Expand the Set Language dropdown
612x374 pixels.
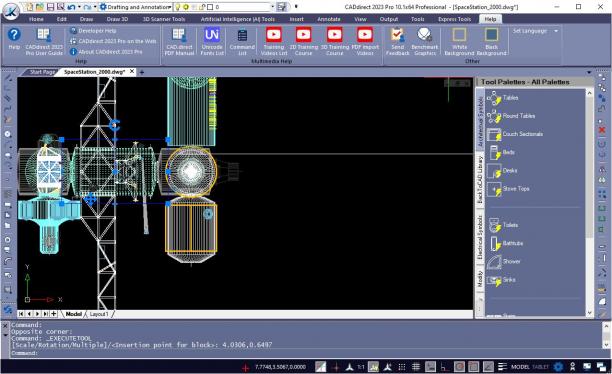pyautogui.click(x=535, y=31)
